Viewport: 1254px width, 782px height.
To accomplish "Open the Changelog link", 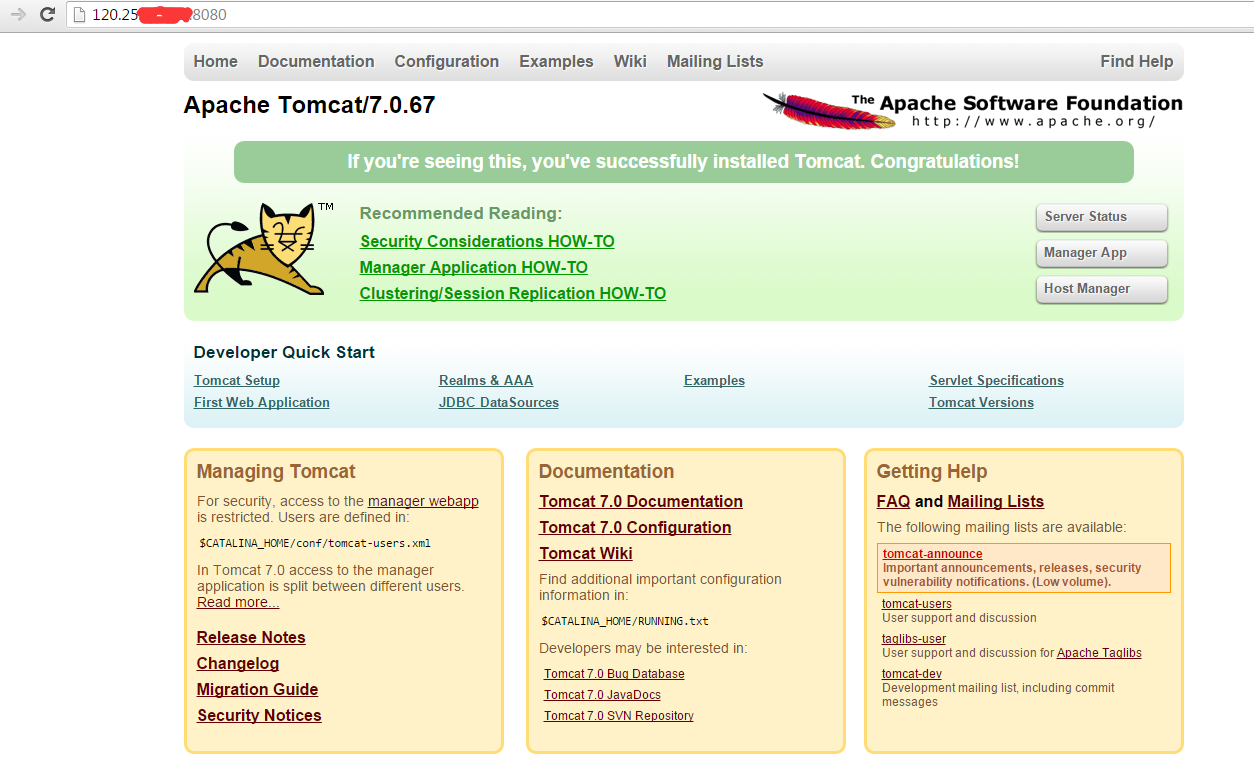I will point(238,663).
